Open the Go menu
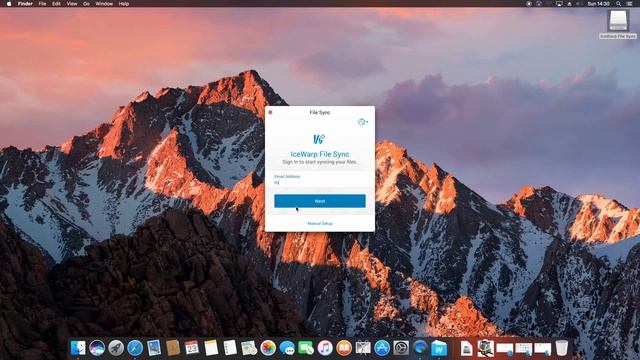 [87, 4]
